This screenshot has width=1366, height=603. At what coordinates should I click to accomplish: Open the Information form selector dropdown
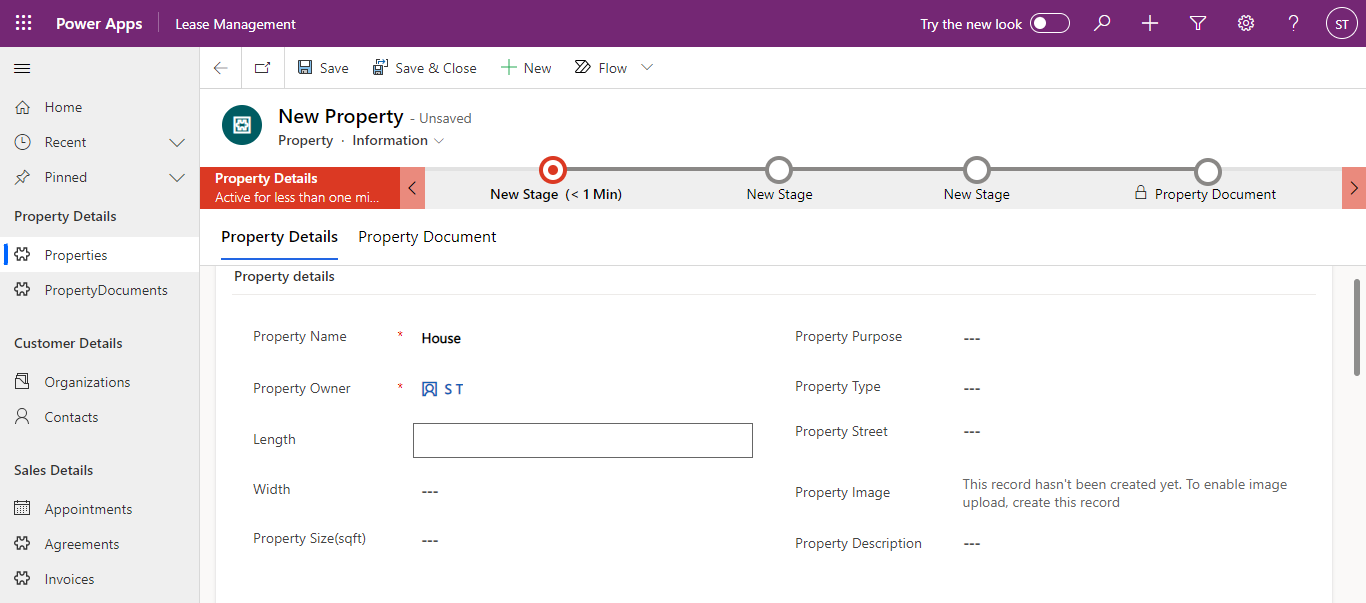point(398,141)
